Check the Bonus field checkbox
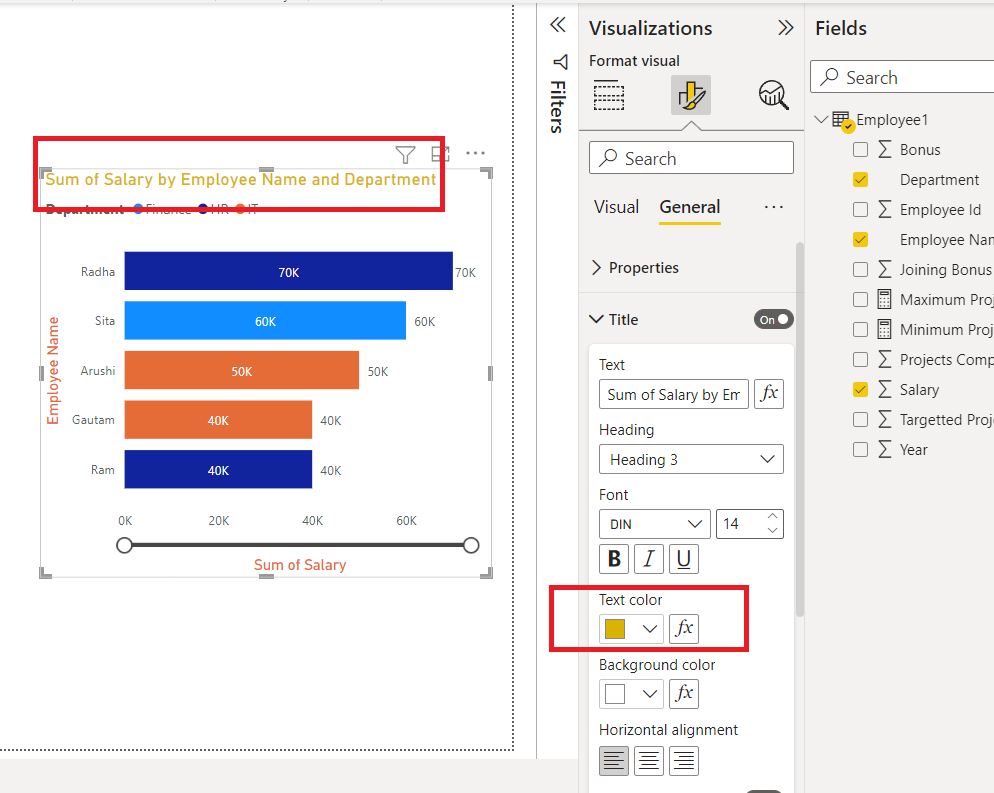 coord(860,150)
